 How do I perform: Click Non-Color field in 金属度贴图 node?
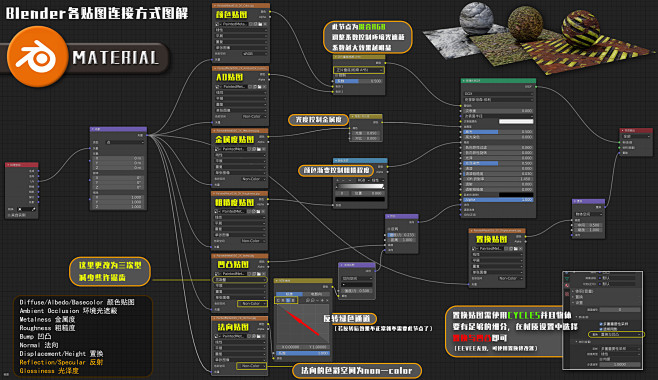tap(252, 179)
